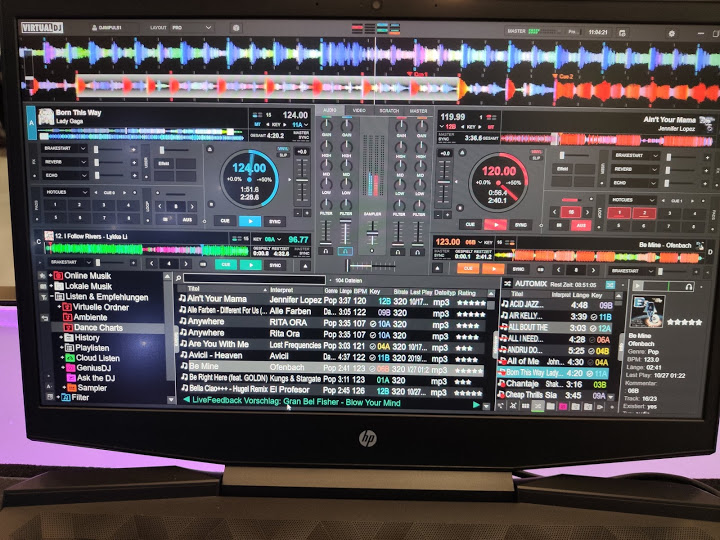Pitch plus button on deck B
Image resolution: width=720 pixels, height=540 pixels.
(x=447, y=215)
